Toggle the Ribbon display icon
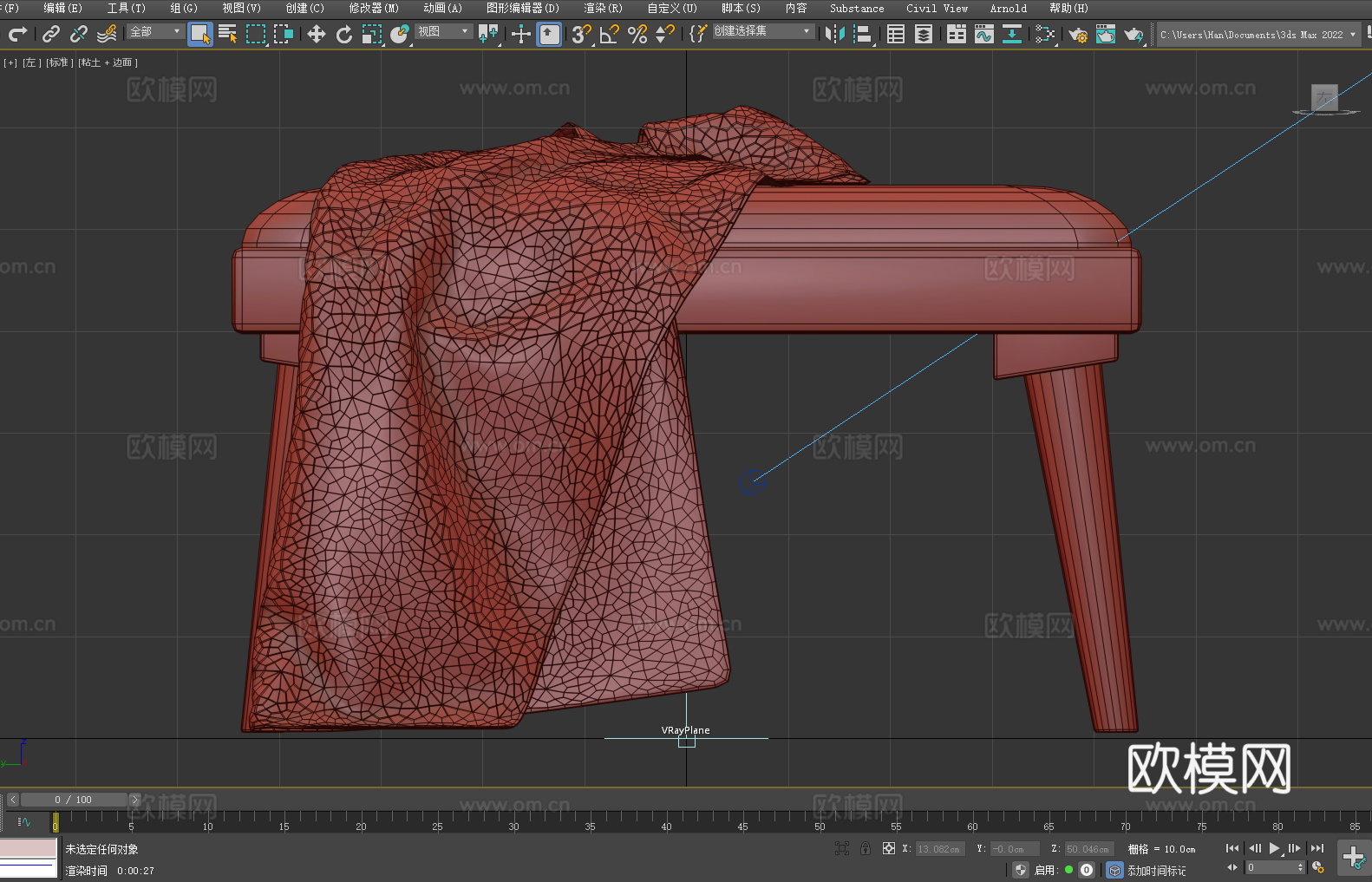 click(x=957, y=34)
